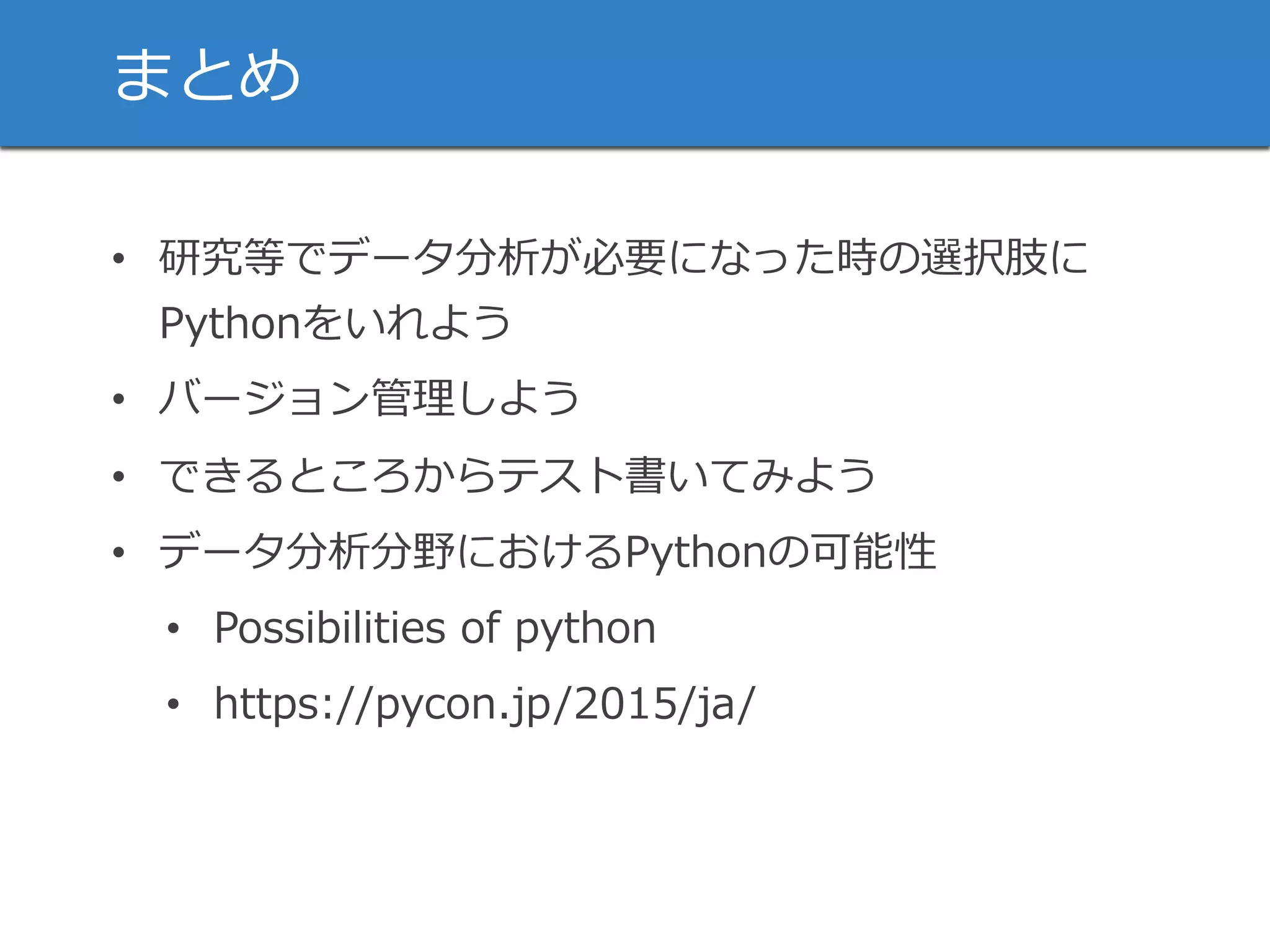1270x952 pixels.
Task: Click the bullet dot before できるところから
Action: click(x=119, y=477)
